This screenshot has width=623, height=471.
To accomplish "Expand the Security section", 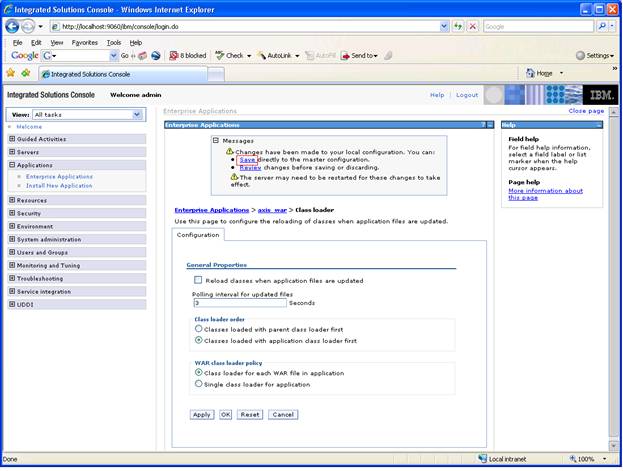I will [x=12, y=213].
